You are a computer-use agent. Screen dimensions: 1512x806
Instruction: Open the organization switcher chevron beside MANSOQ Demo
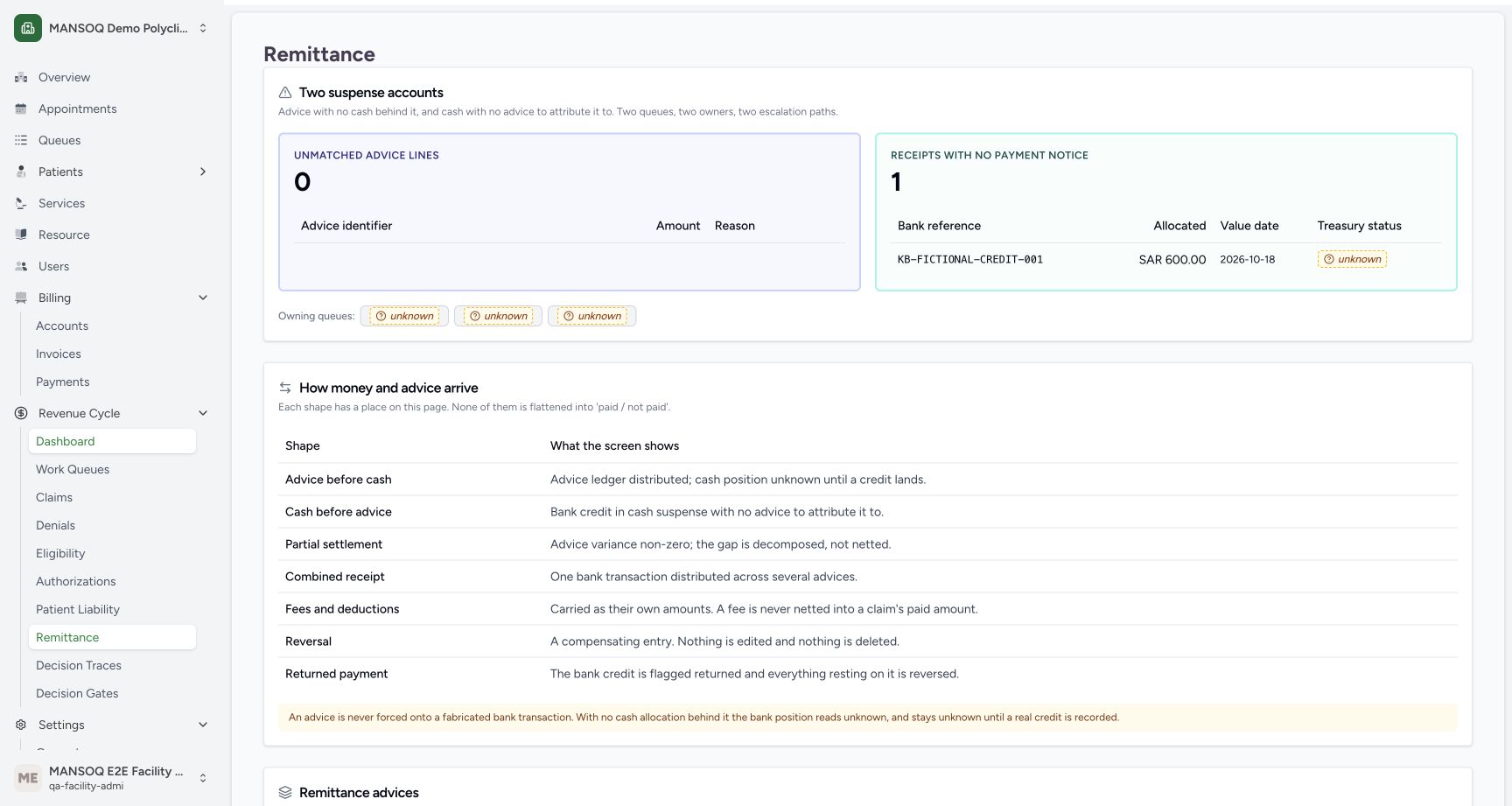pos(203,28)
